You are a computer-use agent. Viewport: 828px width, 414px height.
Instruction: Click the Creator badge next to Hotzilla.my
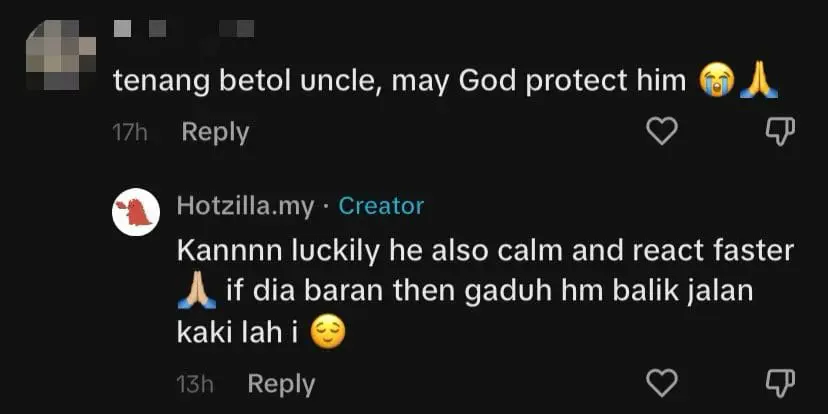381,206
